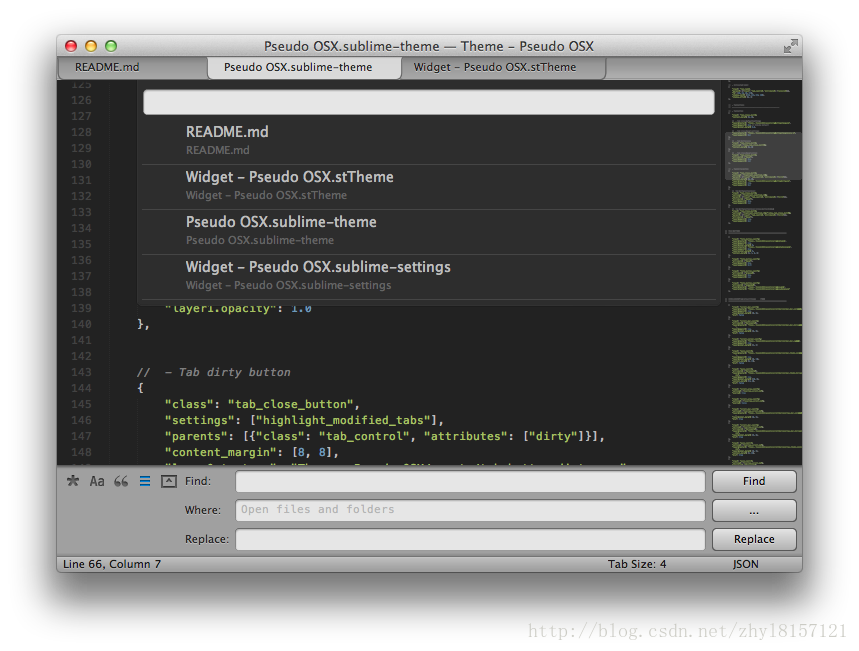The width and height of the screenshot is (859, 651).
Task: Enter full screen via arrows icon
Action: (790, 47)
